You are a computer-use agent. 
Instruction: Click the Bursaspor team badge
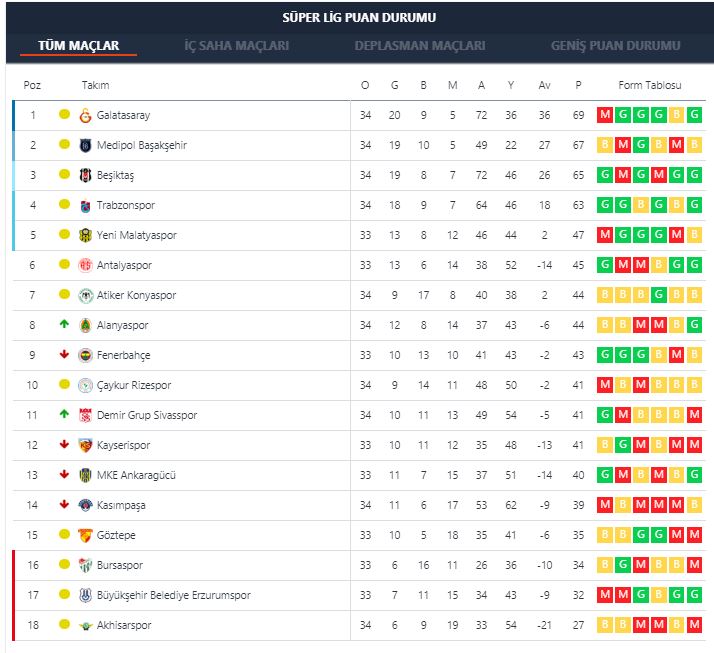click(85, 565)
